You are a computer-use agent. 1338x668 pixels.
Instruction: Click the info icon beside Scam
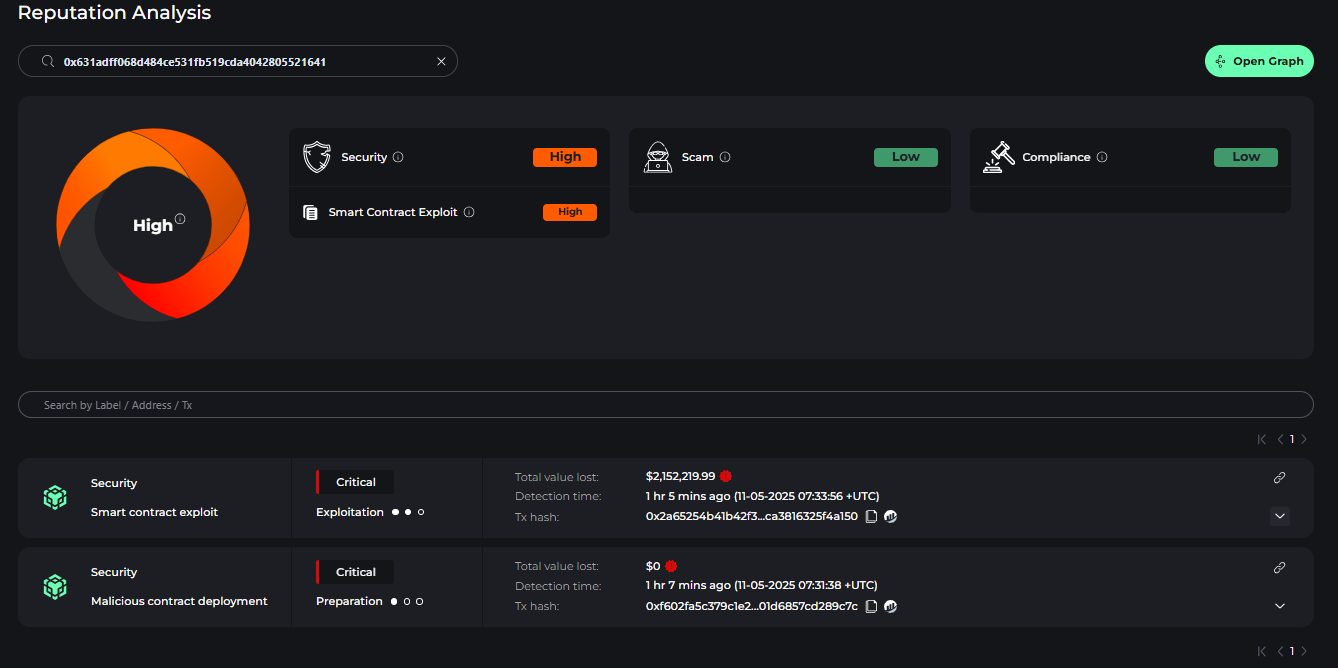[x=725, y=157]
